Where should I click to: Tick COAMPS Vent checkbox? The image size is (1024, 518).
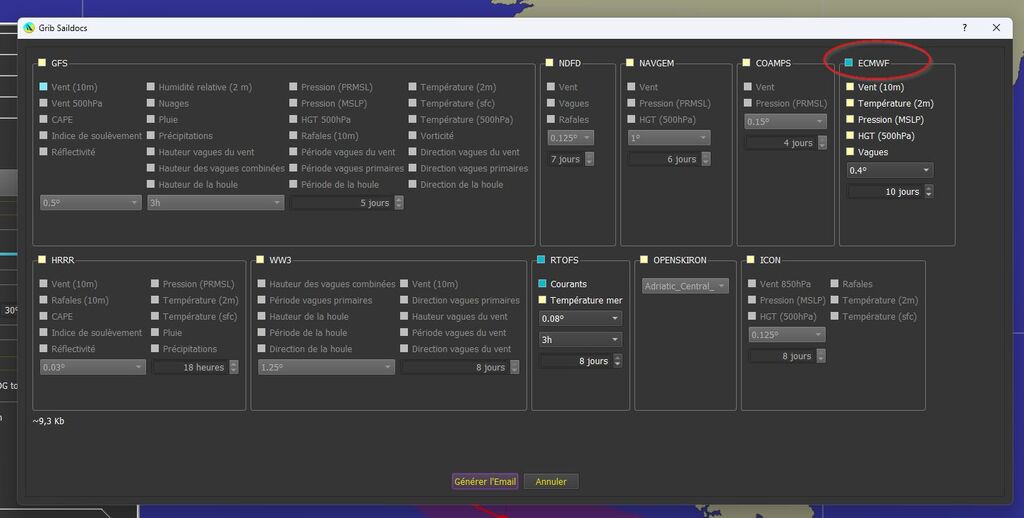click(x=748, y=86)
